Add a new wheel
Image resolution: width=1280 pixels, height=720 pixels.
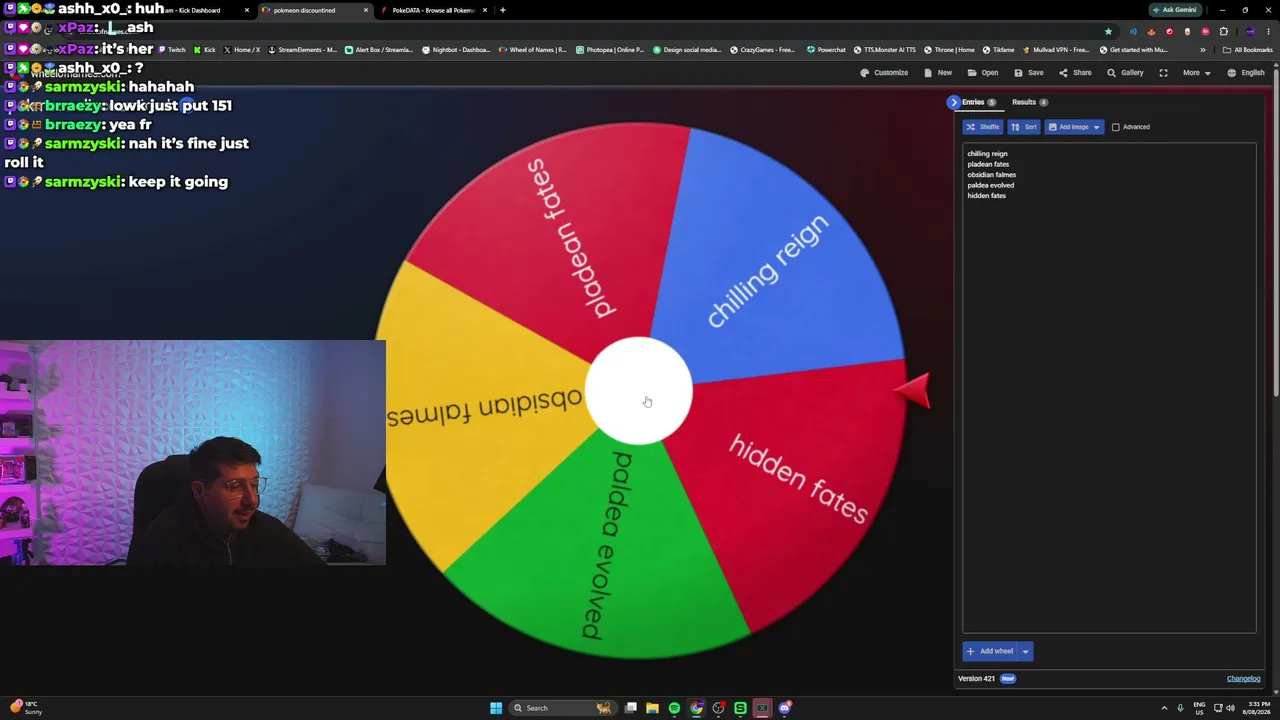click(990, 651)
